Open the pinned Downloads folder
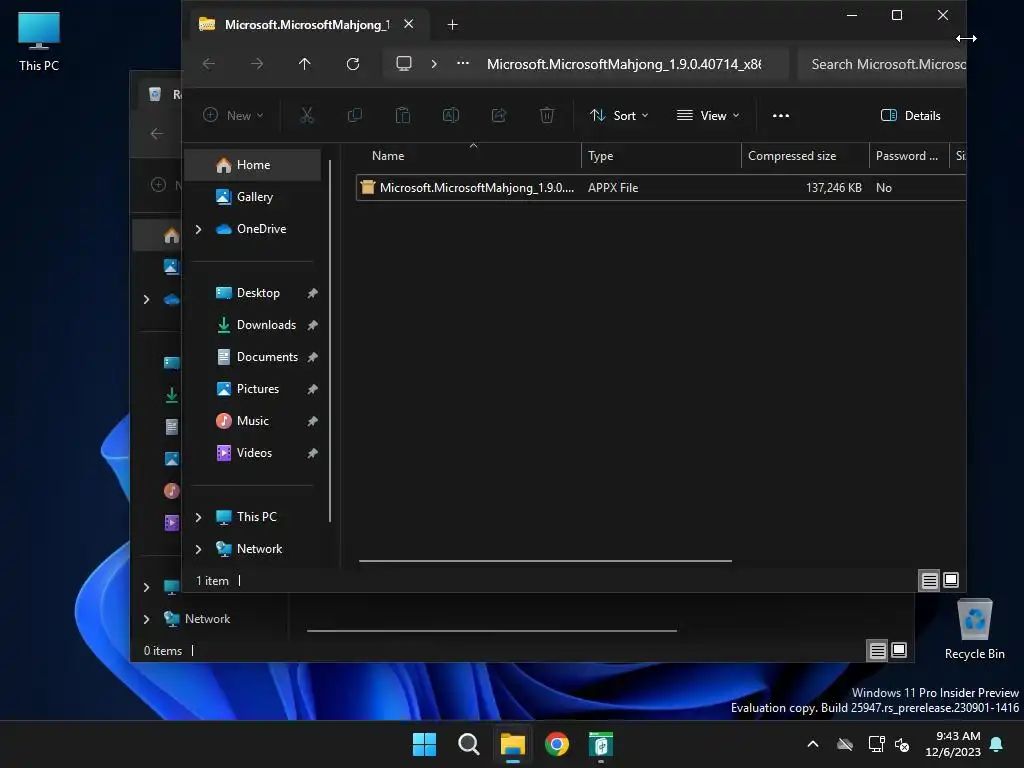 [x=266, y=325]
